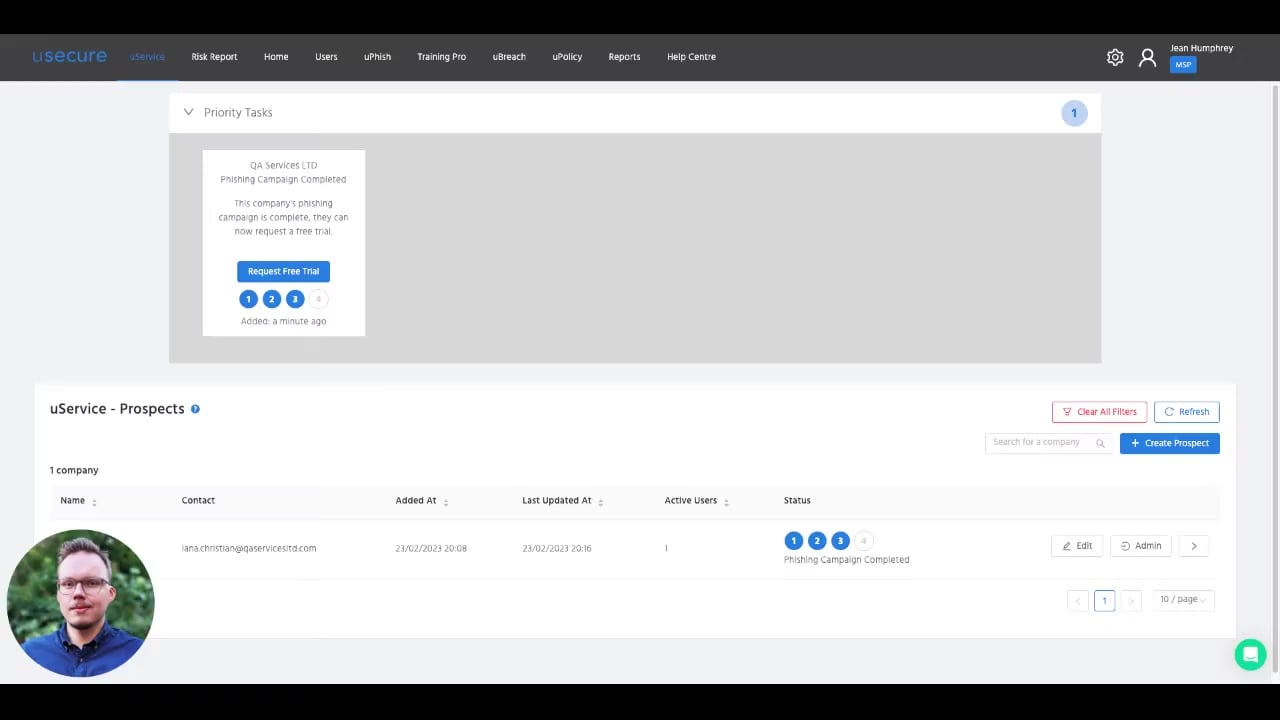
Task: Click step 4 circle in priority card
Action: click(318, 299)
